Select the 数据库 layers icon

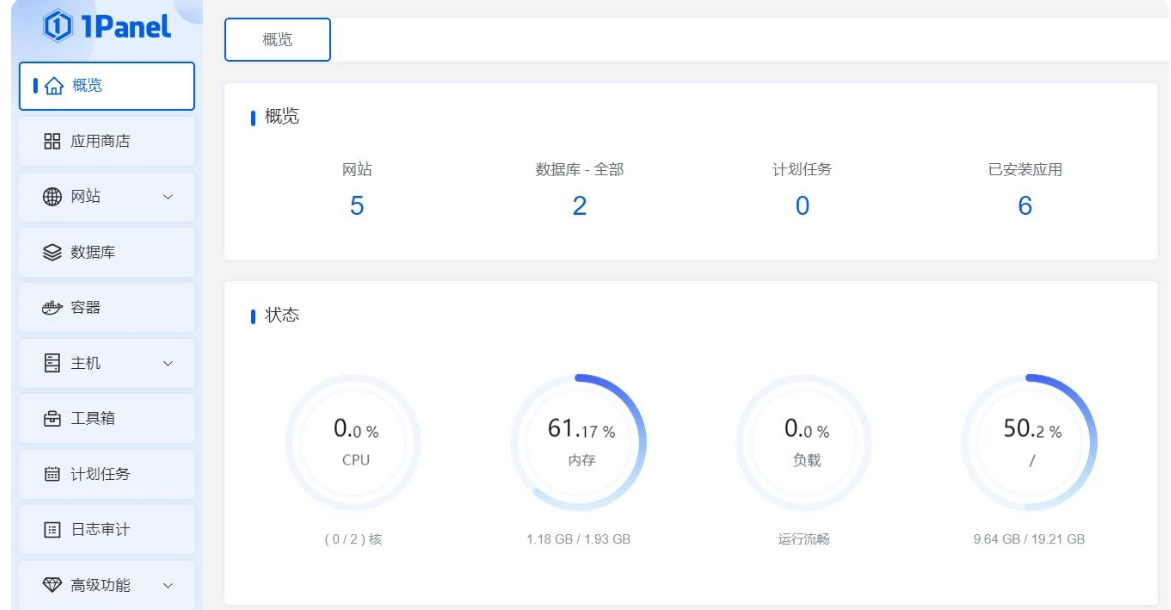click(x=53, y=252)
